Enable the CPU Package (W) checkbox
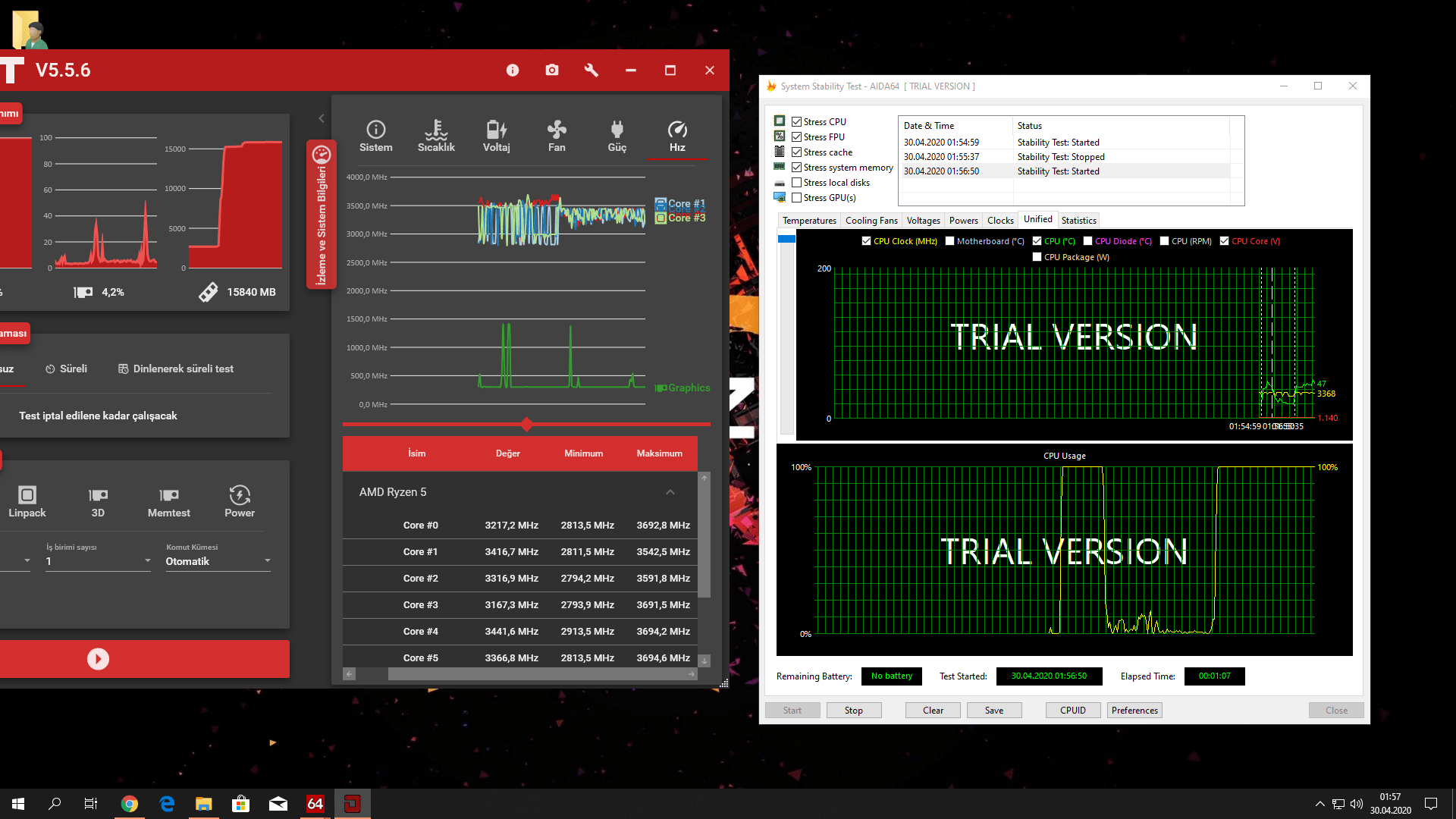Screen dimensions: 1456x819 coord(1037,257)
